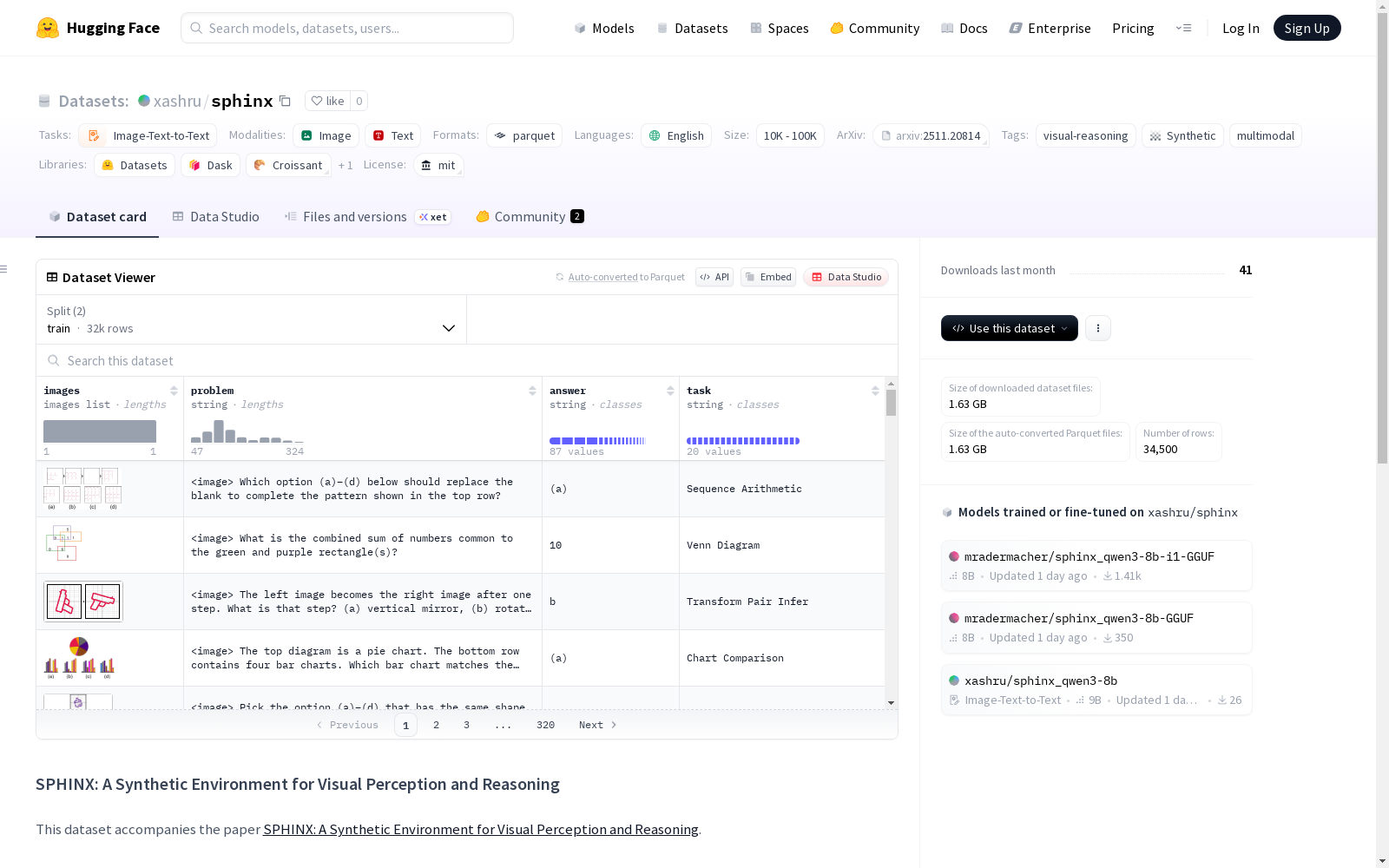Open the Venn Diagram row thumbnail
The image size is (1389, 868).
click(63, 544)
